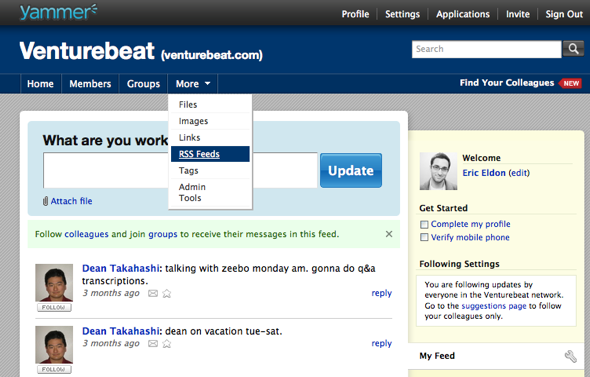
Task: Dismiss the follow colleagues notice
Action: click(389, 234)
